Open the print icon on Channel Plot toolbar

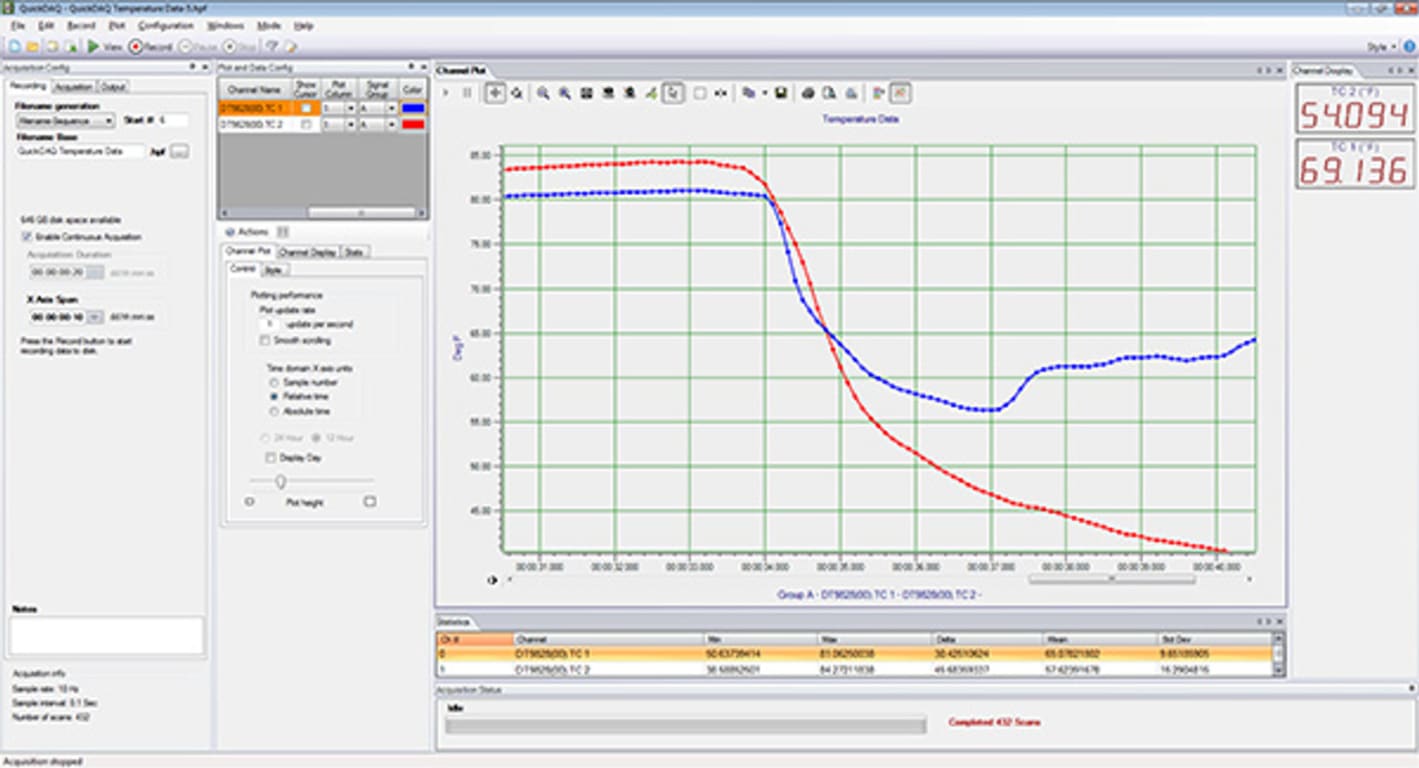click(808, 93)
